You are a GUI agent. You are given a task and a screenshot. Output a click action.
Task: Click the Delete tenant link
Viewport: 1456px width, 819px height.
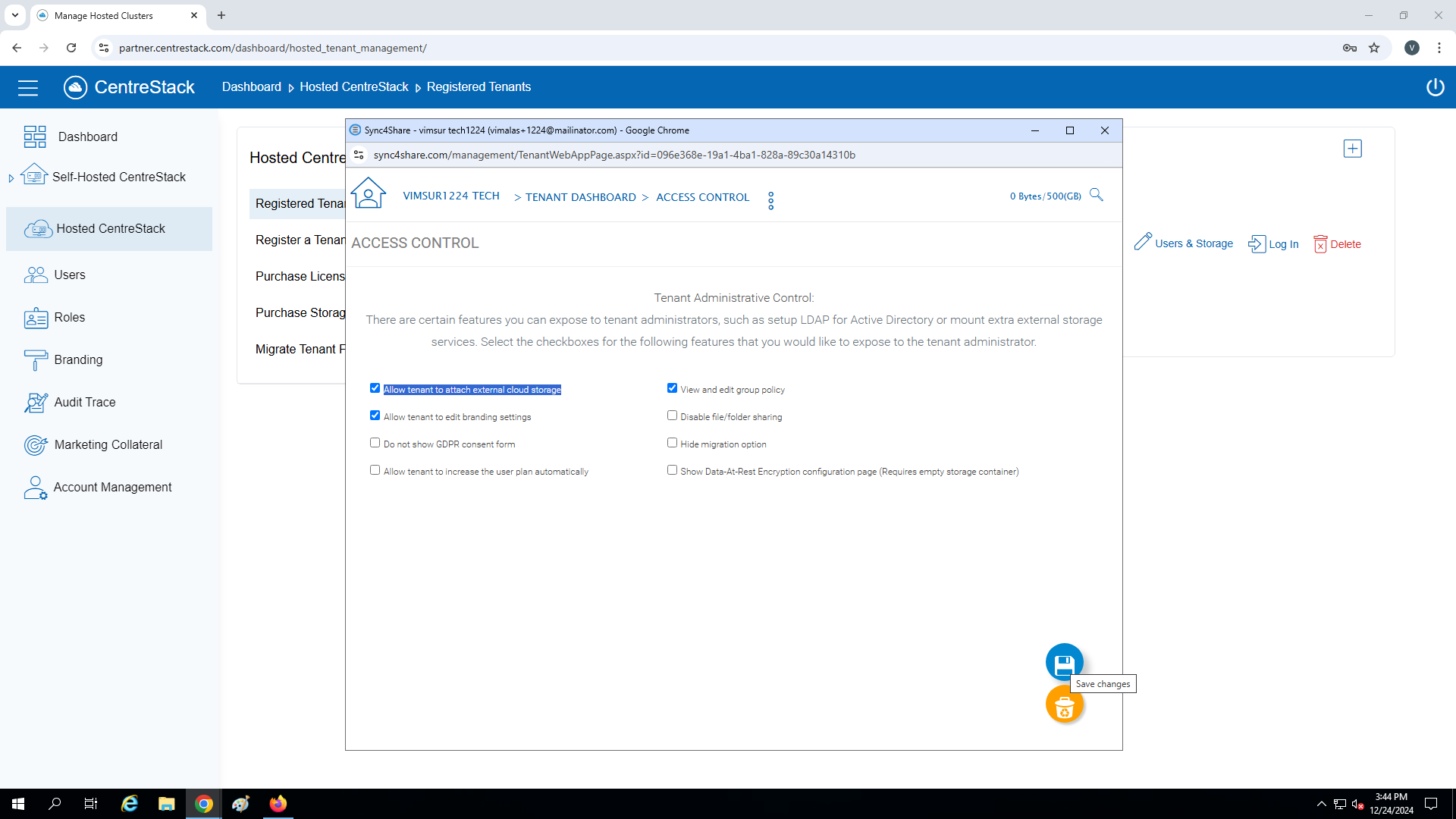click(x=1337, y=244)
